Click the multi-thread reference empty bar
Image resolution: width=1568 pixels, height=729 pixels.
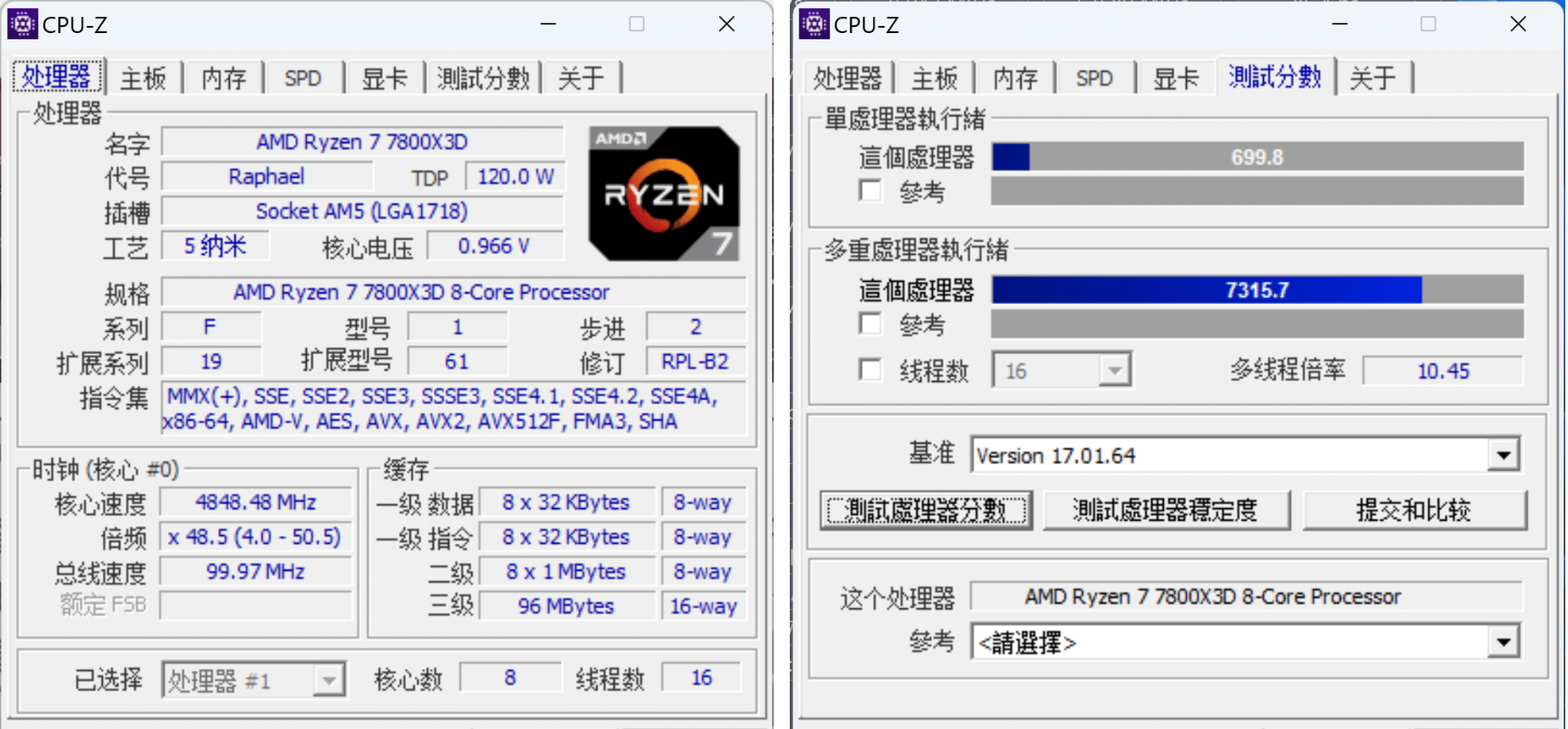[1258, 324]
